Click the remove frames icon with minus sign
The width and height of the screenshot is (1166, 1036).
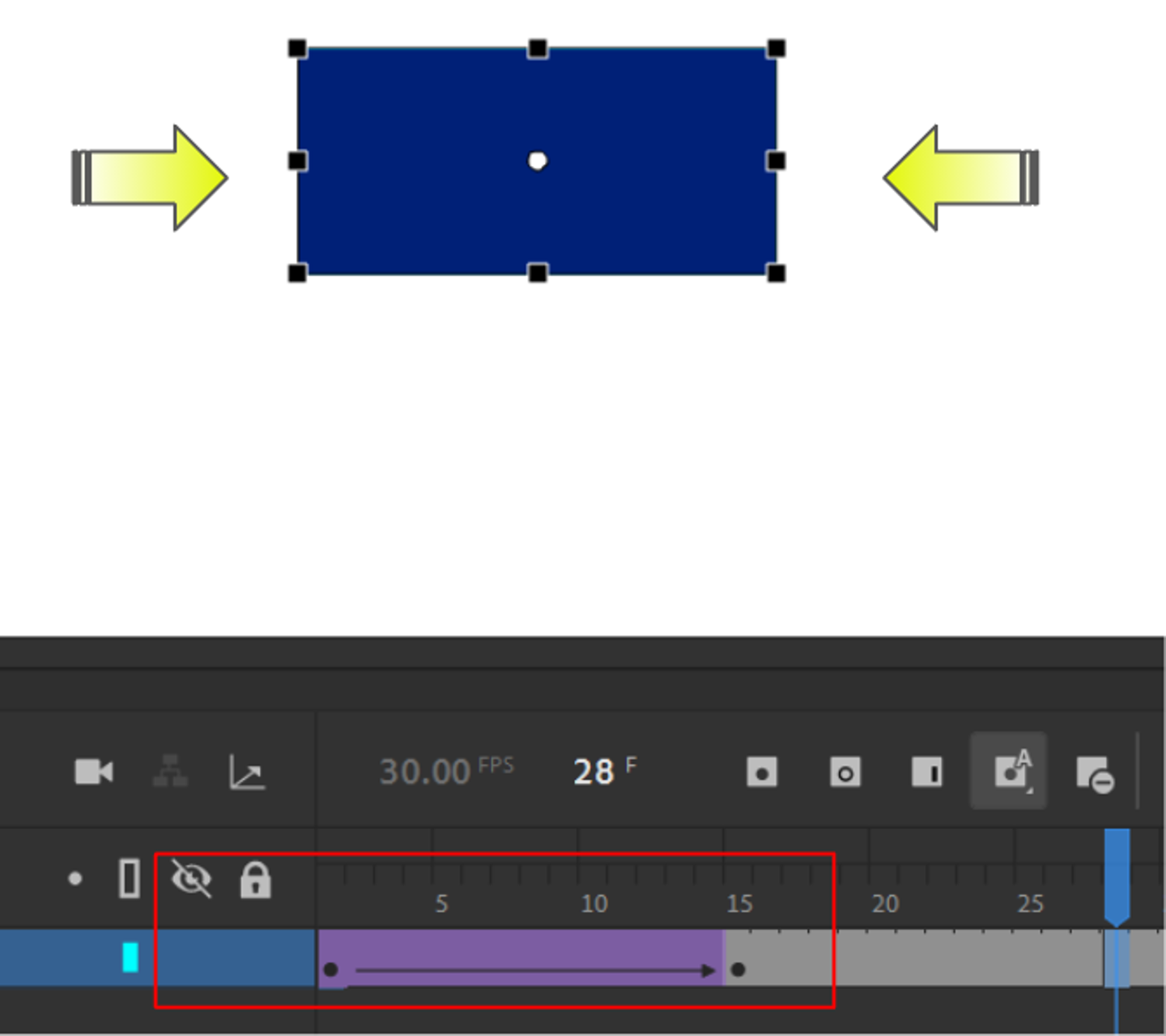click(1096, 774)
